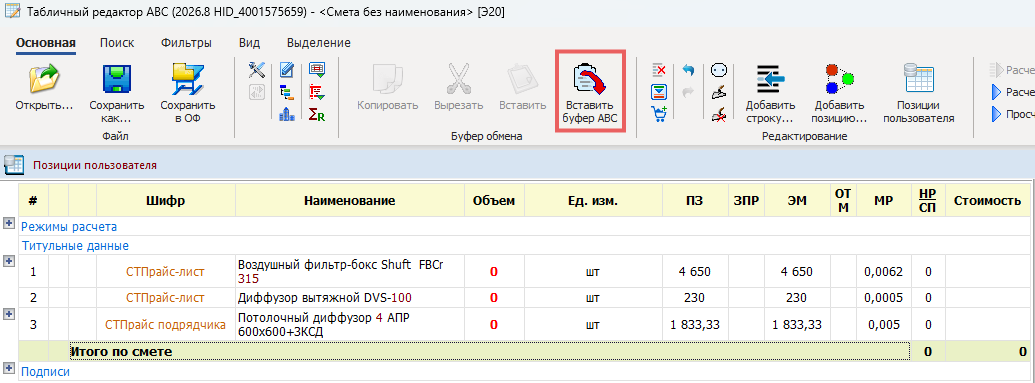Click the ПЗ value 4 650 in row 1

(x=694, y=271)
